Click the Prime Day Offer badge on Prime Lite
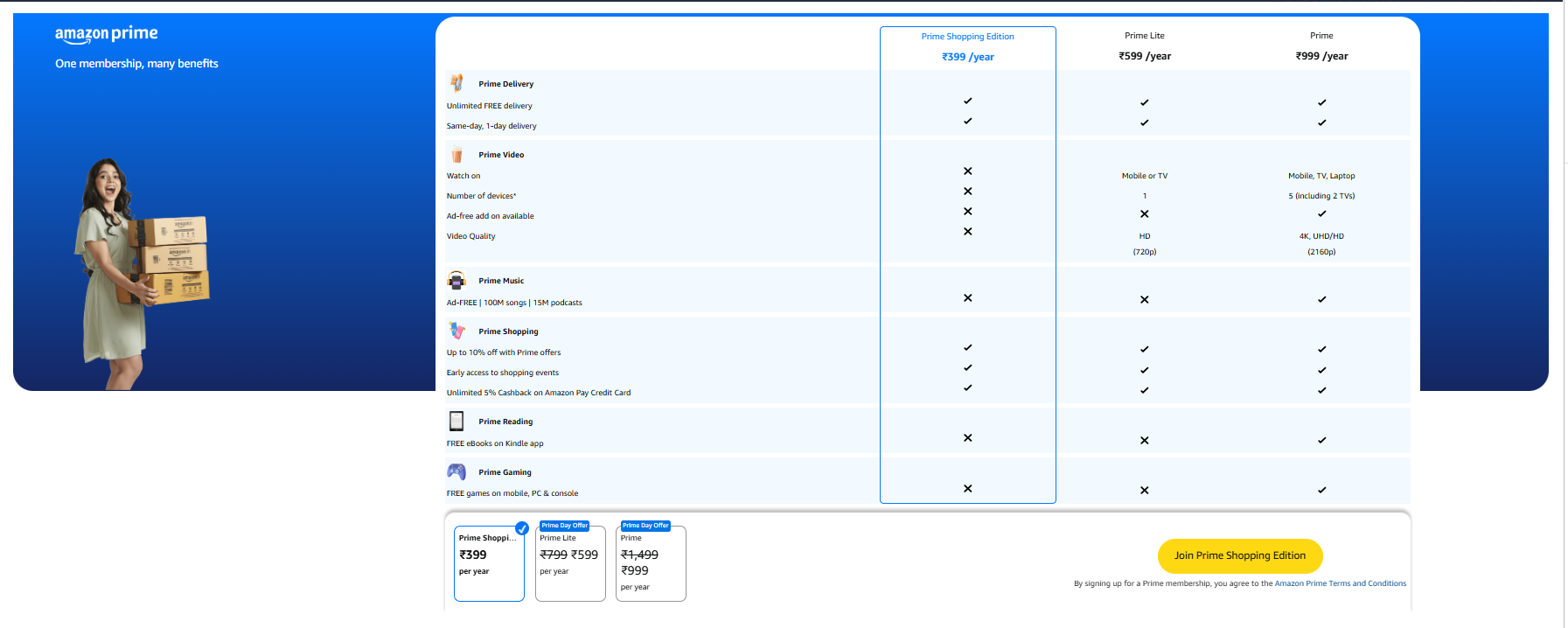Viewport: 1568px width, 628px height. click(x=564, y=526)
